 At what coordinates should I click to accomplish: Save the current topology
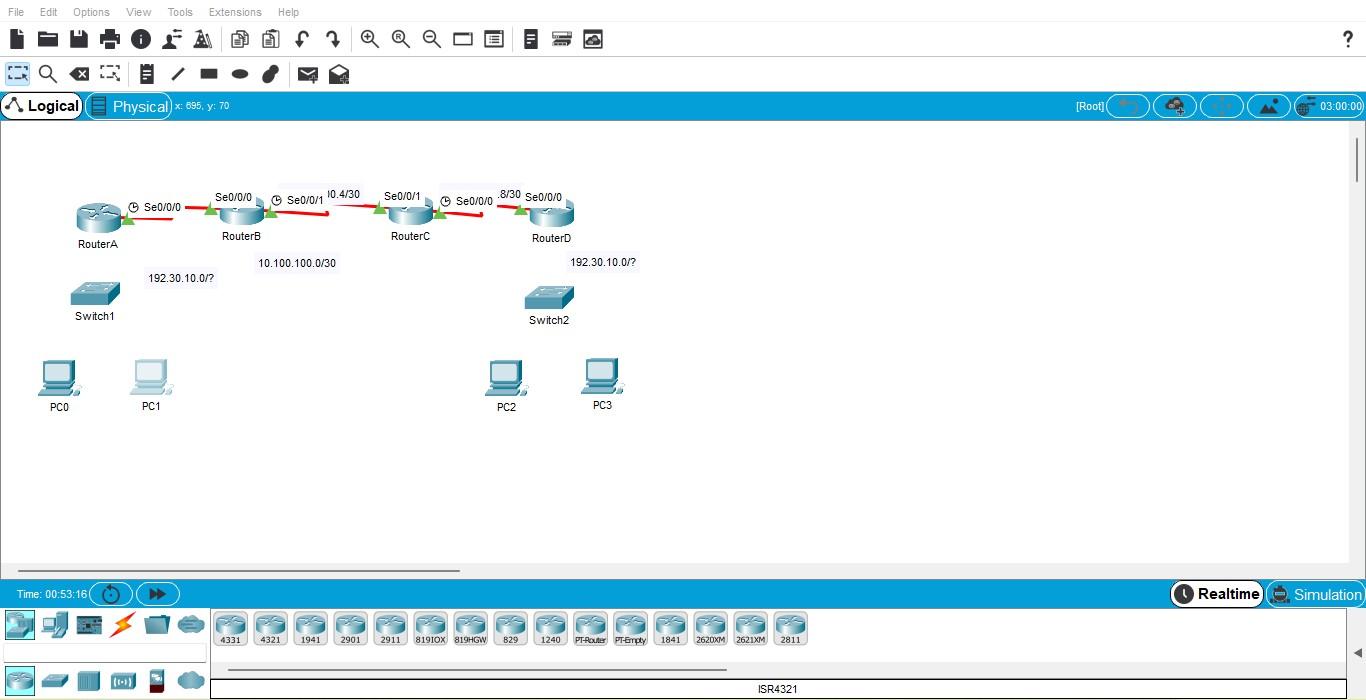79,39
